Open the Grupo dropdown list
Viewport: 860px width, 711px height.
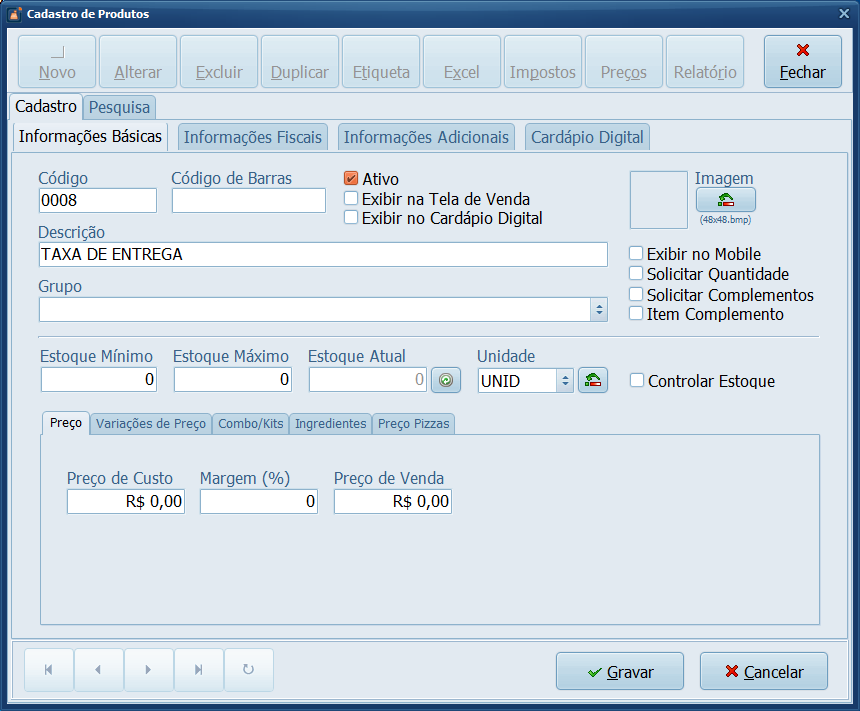599,310
